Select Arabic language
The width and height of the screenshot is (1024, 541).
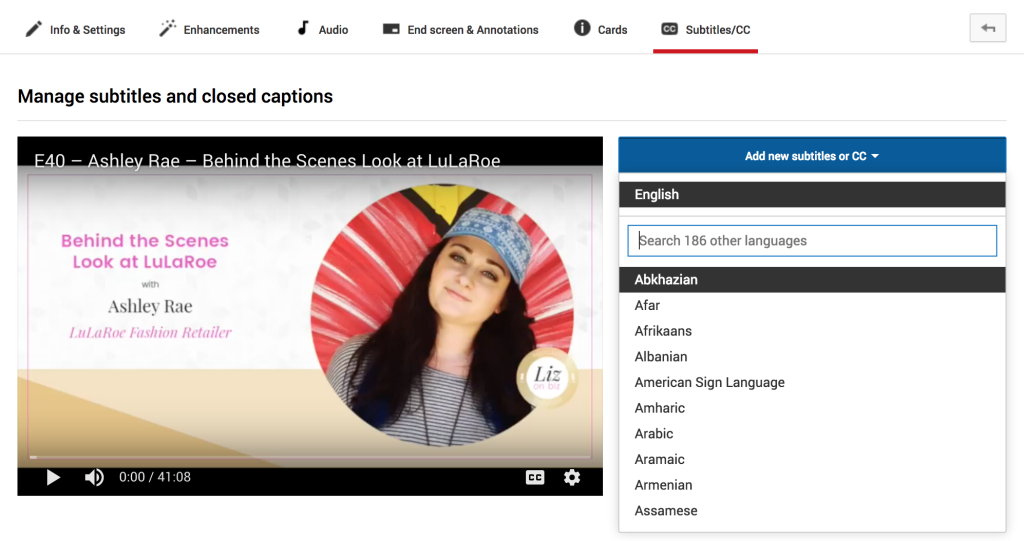coord(812,434)
